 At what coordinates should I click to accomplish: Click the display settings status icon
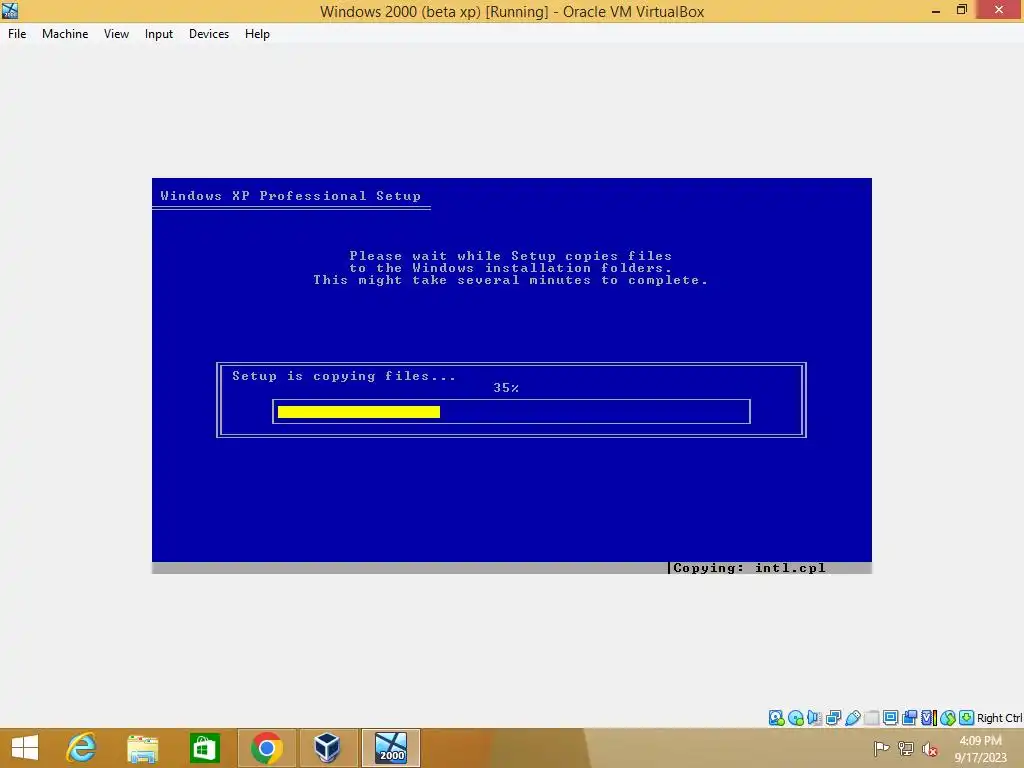[890, 718]
